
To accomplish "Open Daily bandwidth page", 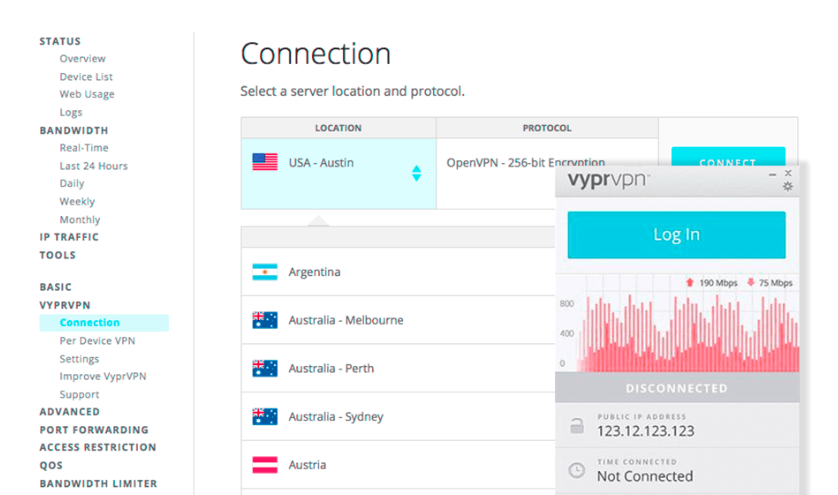I will click(x=72, y=183).
